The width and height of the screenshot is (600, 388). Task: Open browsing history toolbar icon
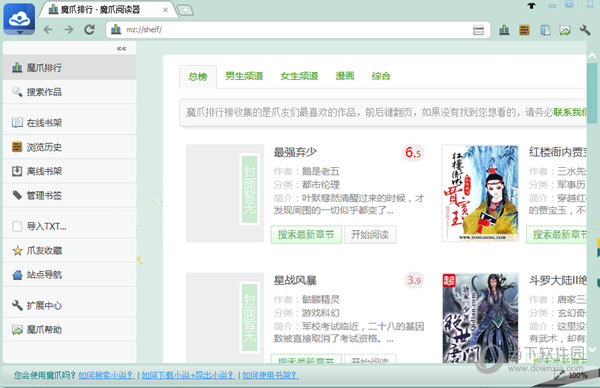tap(524, 30)
